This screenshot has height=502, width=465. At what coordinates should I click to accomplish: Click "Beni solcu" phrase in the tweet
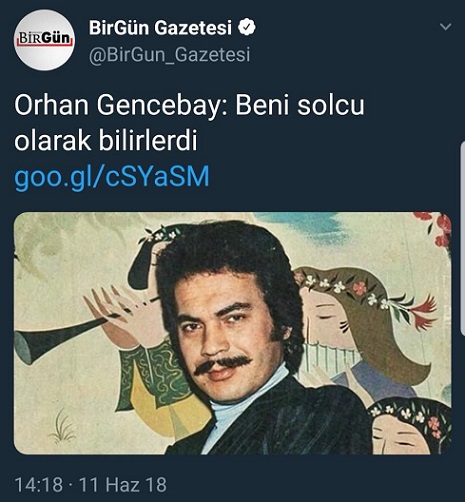click(300, 106)
